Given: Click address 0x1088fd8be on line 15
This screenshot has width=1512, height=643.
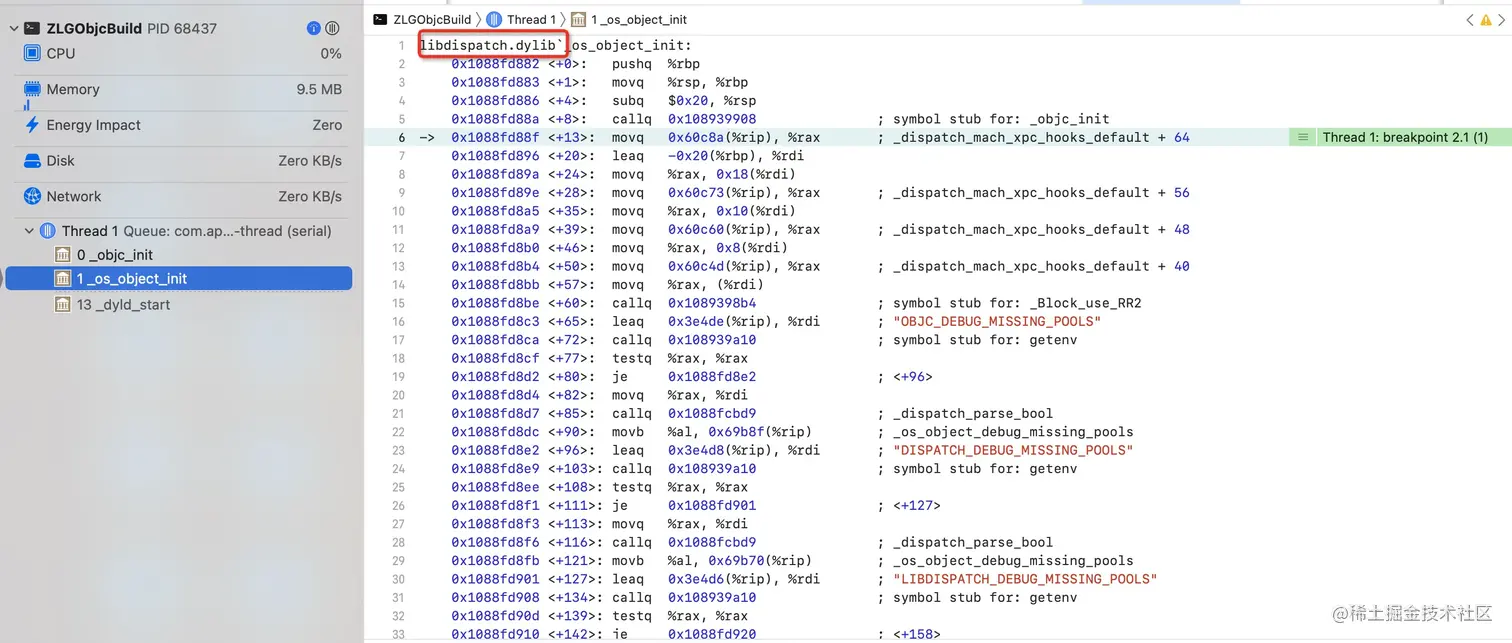Looking at the screenshot, I should 495,303.
